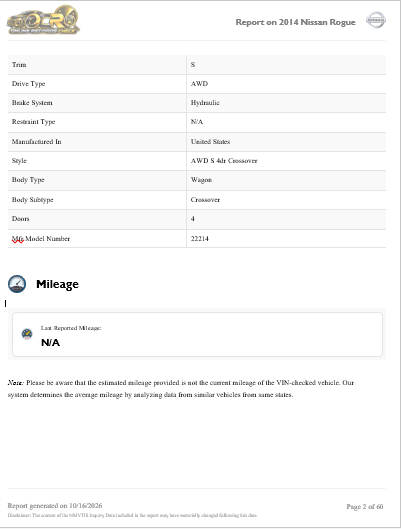
Task: Click the model number '22214'
Action: click(200, 239)
